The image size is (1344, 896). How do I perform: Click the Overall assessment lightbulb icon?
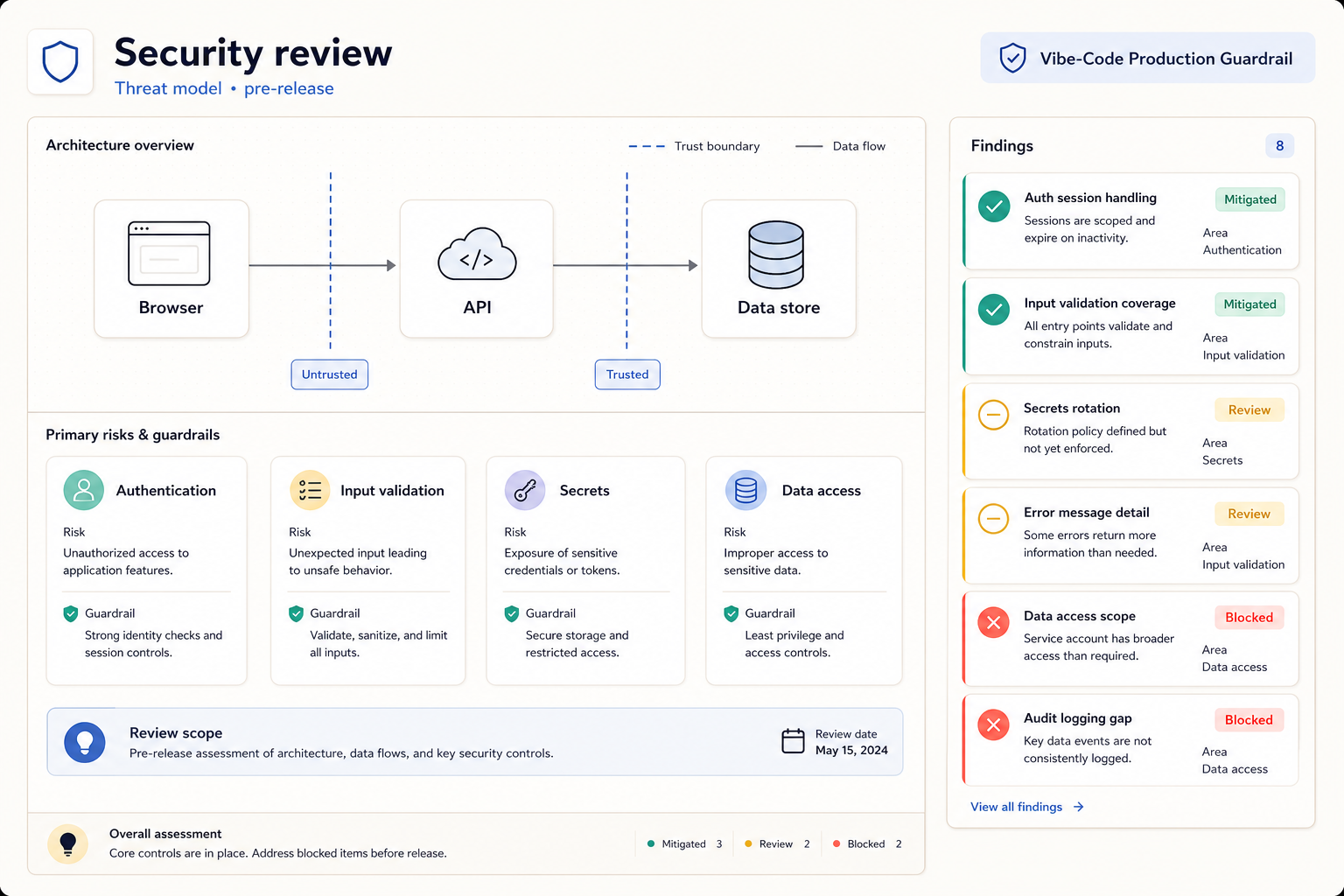point(67,843)
